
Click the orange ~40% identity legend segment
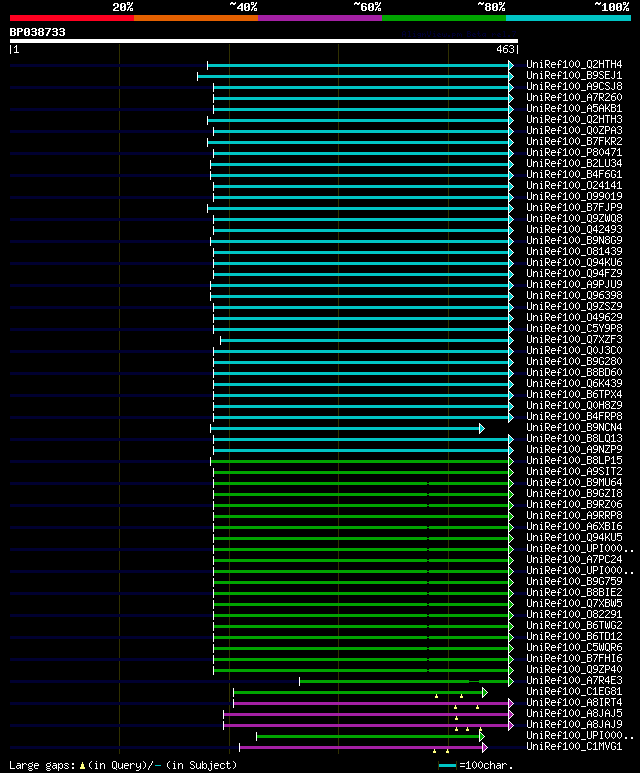196,18
